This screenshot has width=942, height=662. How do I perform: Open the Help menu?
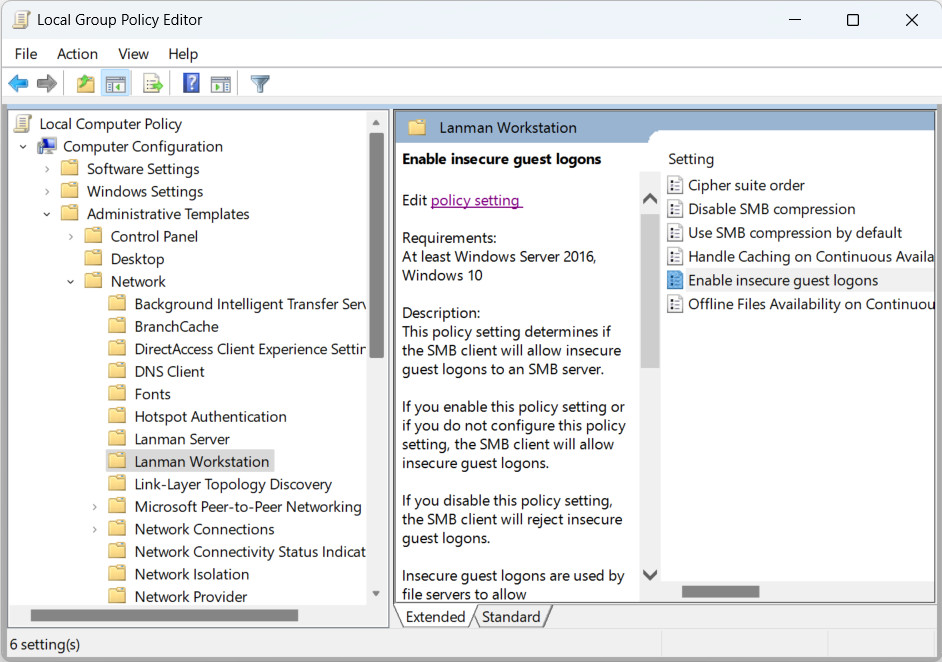click(x=183, y=54)
